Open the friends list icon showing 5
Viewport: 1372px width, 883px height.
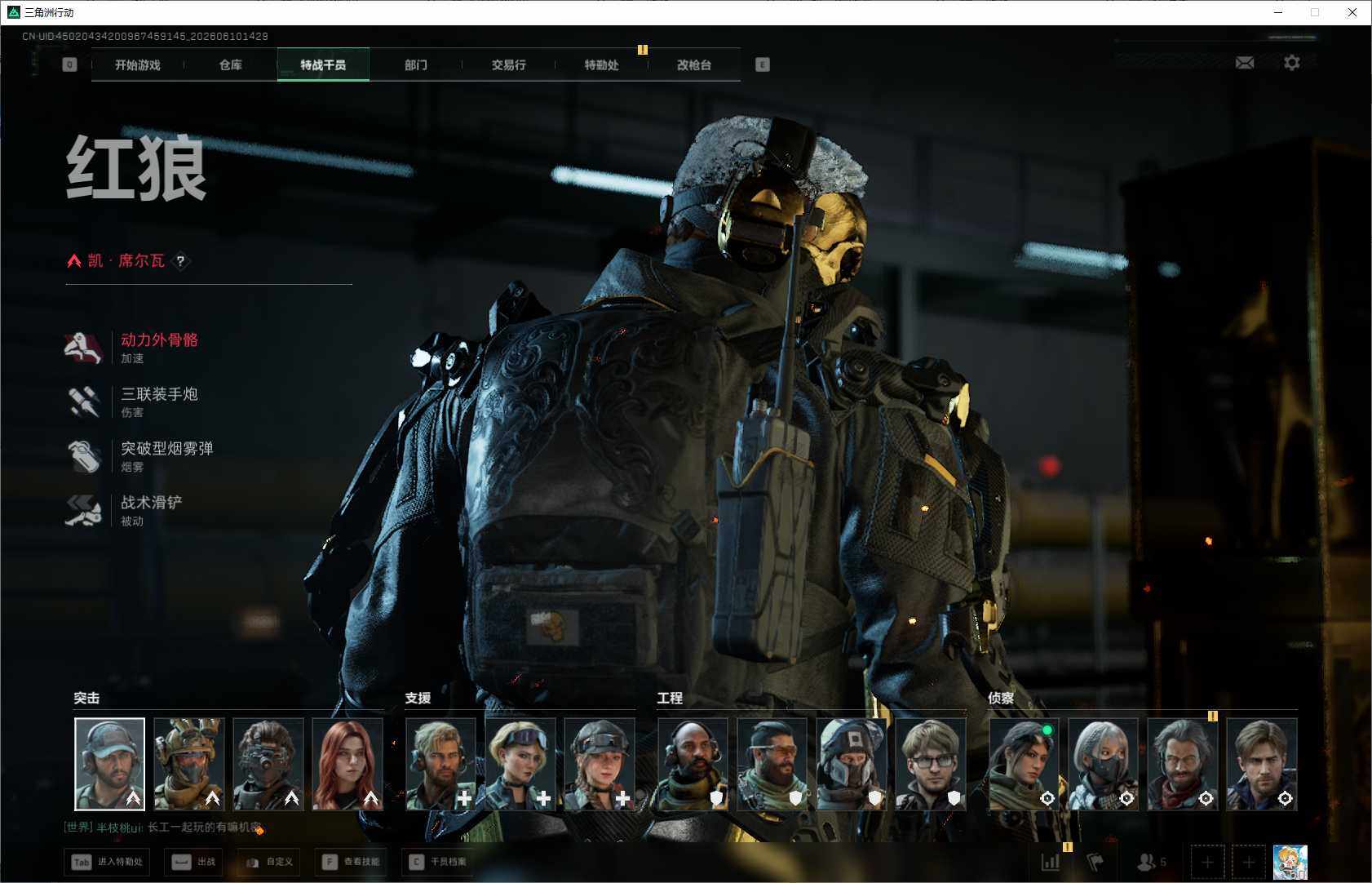click(x=1152, y=862)
